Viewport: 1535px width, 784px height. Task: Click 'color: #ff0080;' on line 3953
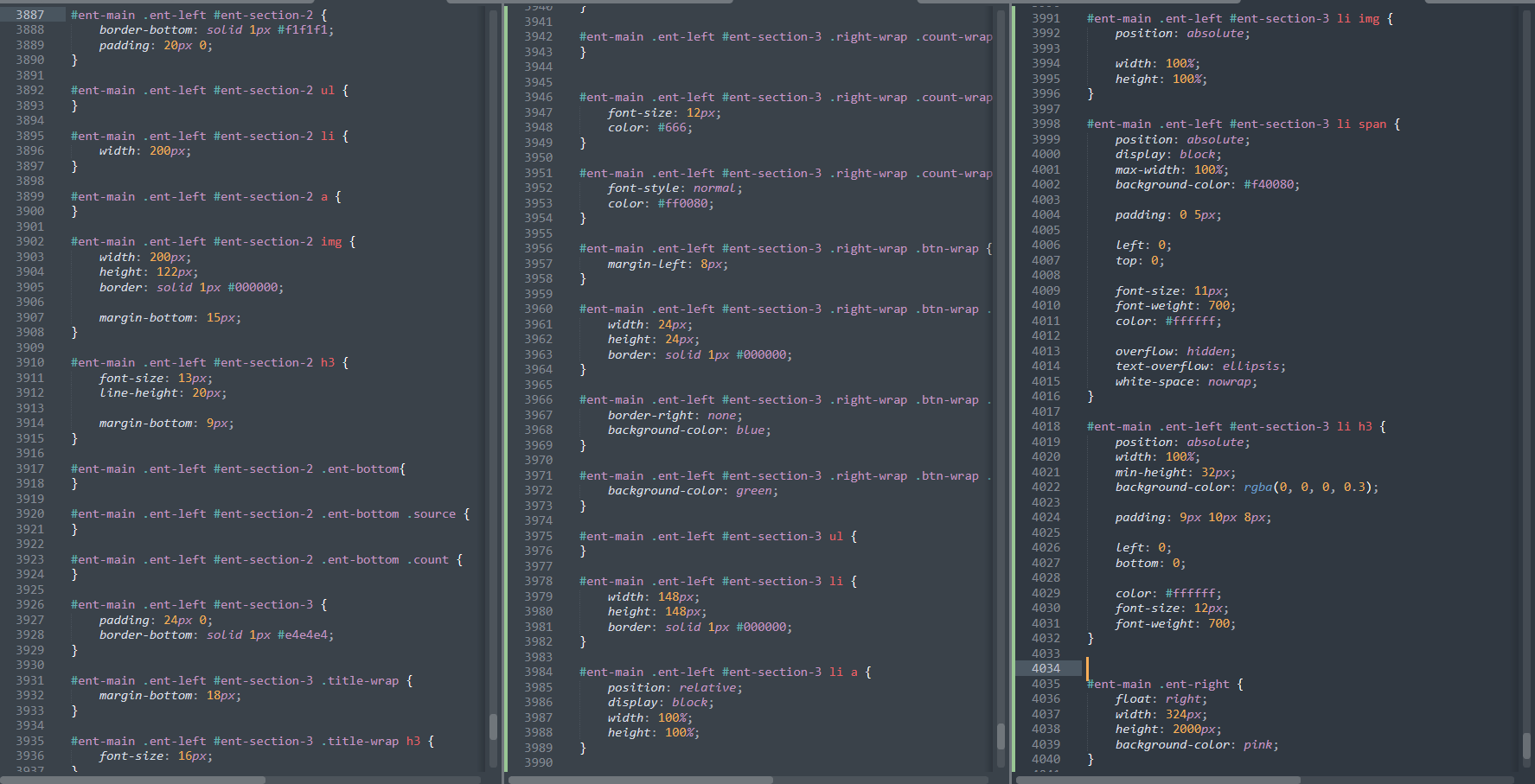coord(661,204)
